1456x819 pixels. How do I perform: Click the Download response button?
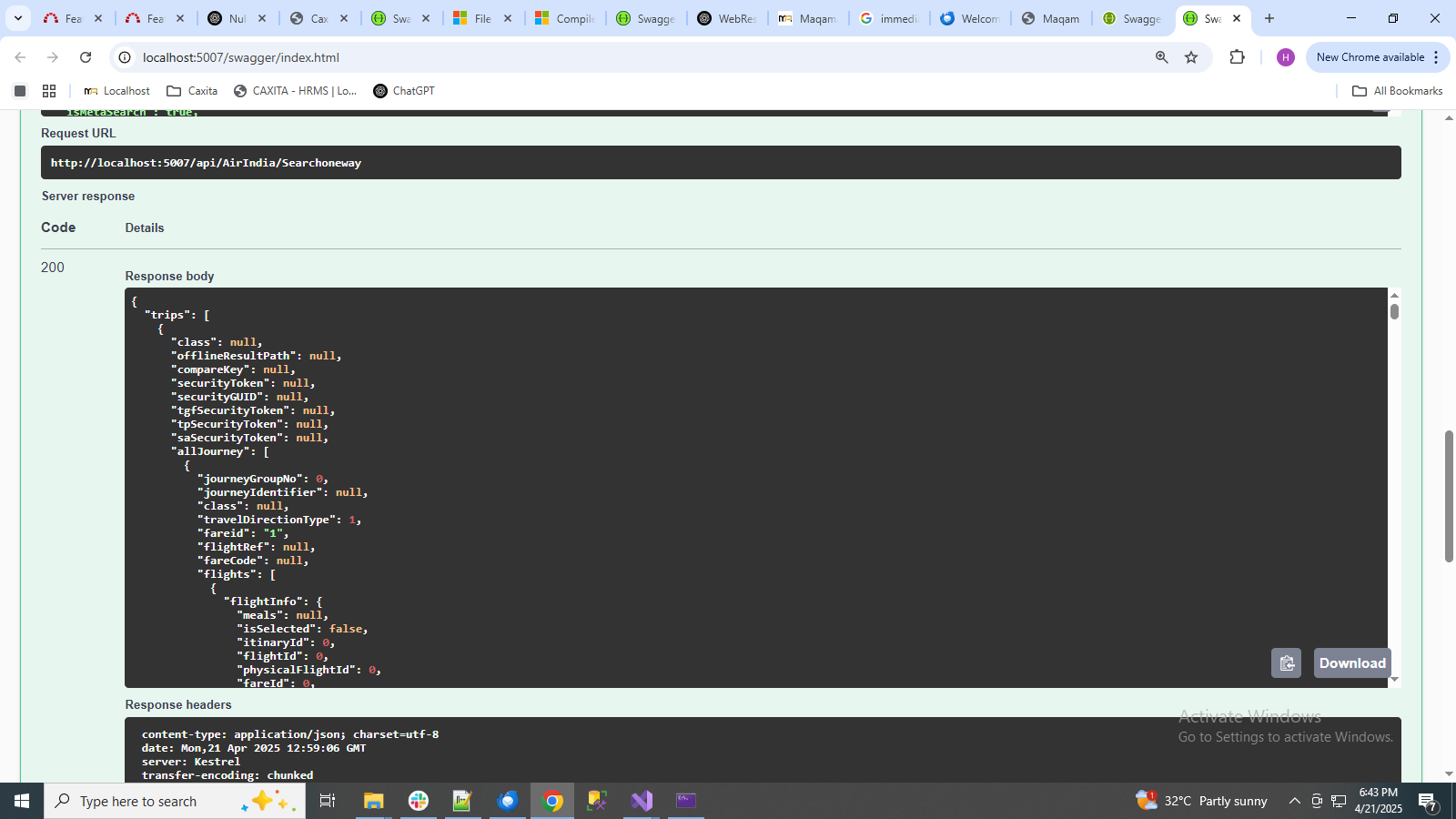tap(1352, 663)
